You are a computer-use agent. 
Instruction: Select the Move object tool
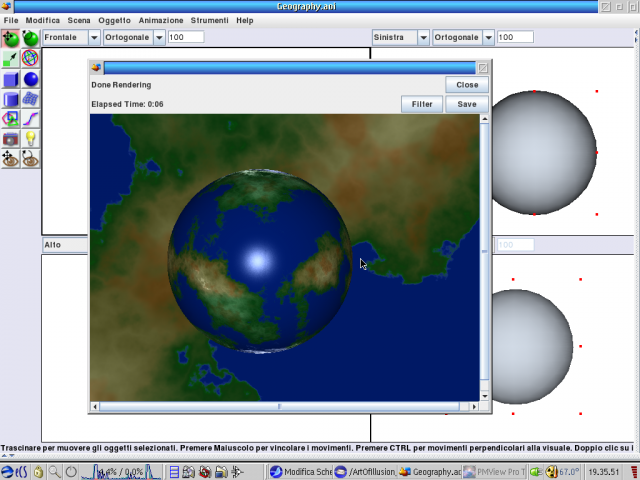(11, 39)
